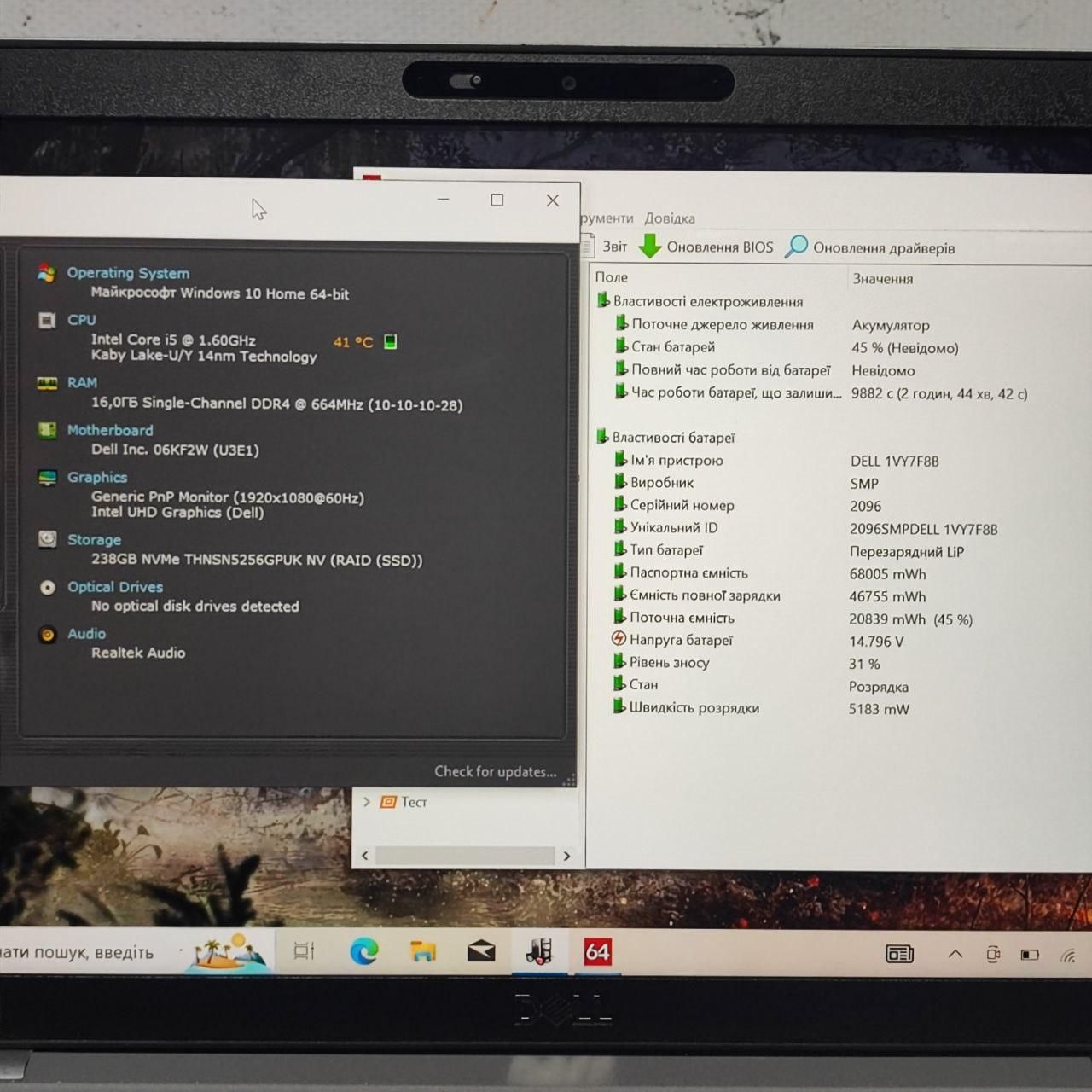
Task: Click Check for updates in Speccy
Action: click(x=496, y=771)
